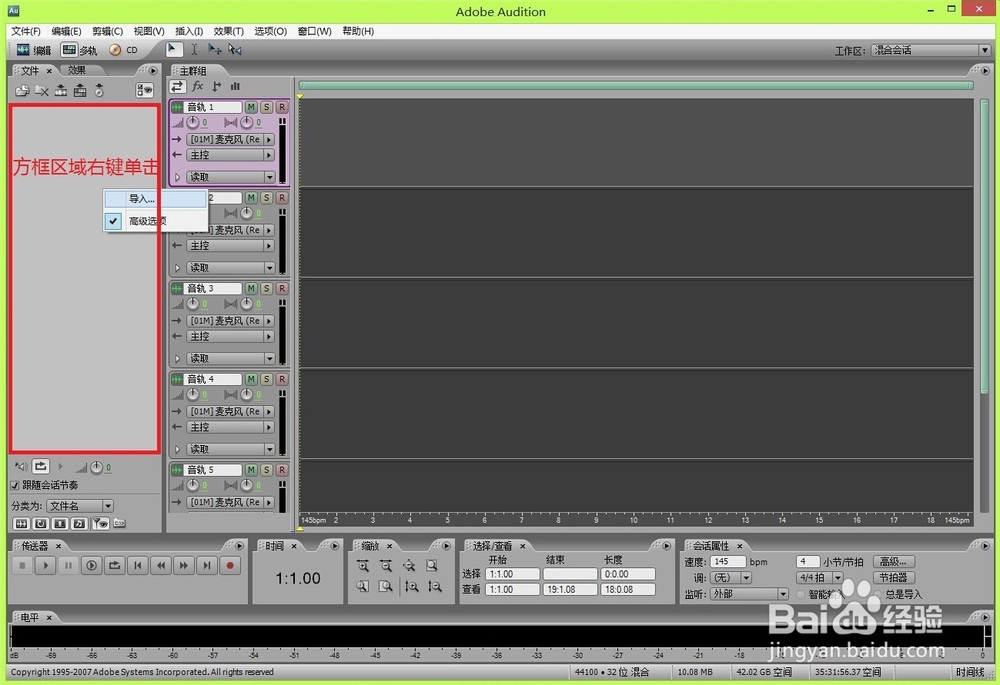The image size is (1000, 685).
Task: Open the 调 key dropdown in session properties
Action: 731,578
